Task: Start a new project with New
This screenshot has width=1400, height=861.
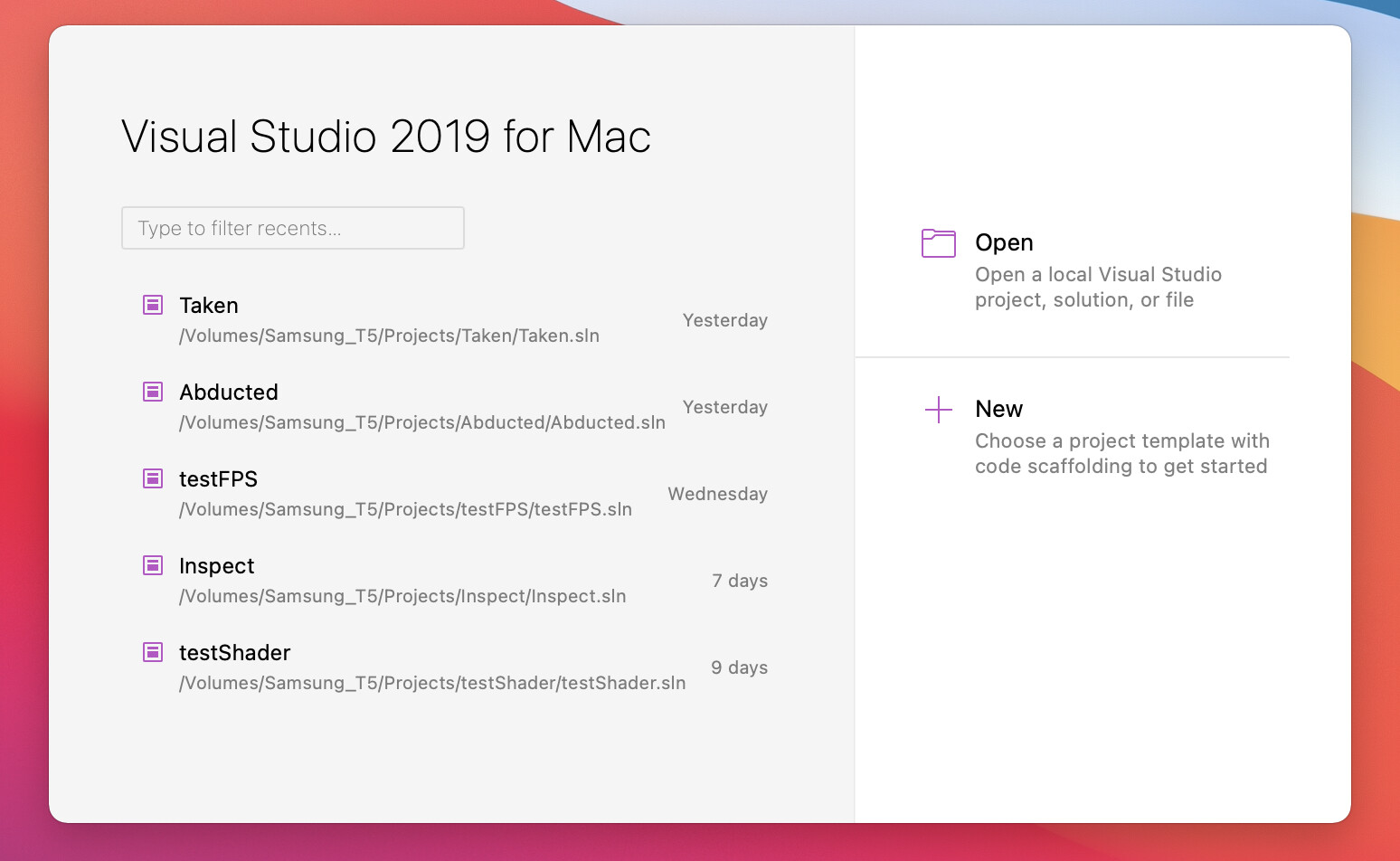Action: point(998,409)
